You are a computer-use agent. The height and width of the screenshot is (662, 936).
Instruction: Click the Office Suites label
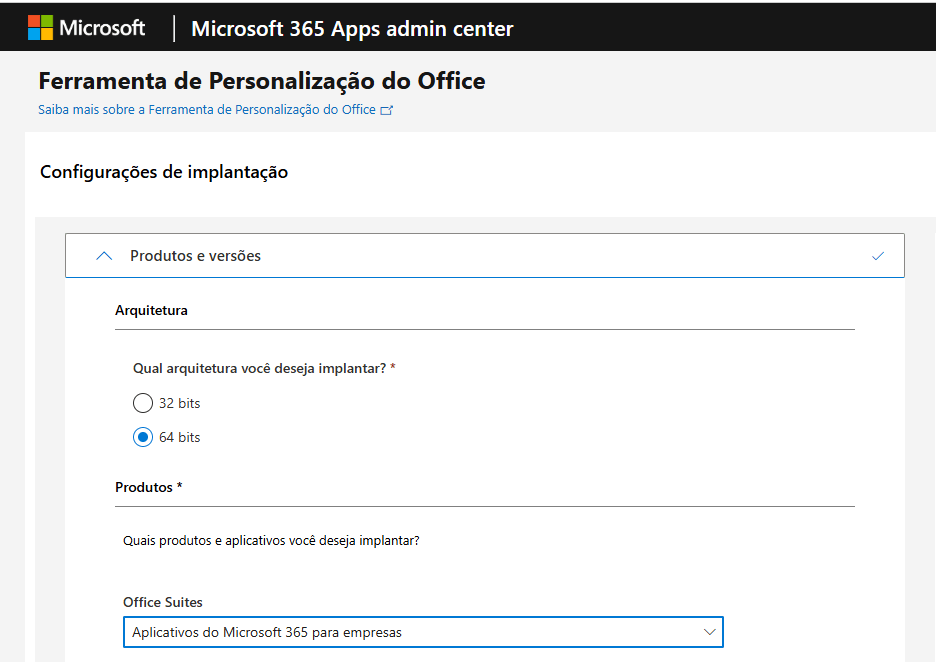(163, 602)
